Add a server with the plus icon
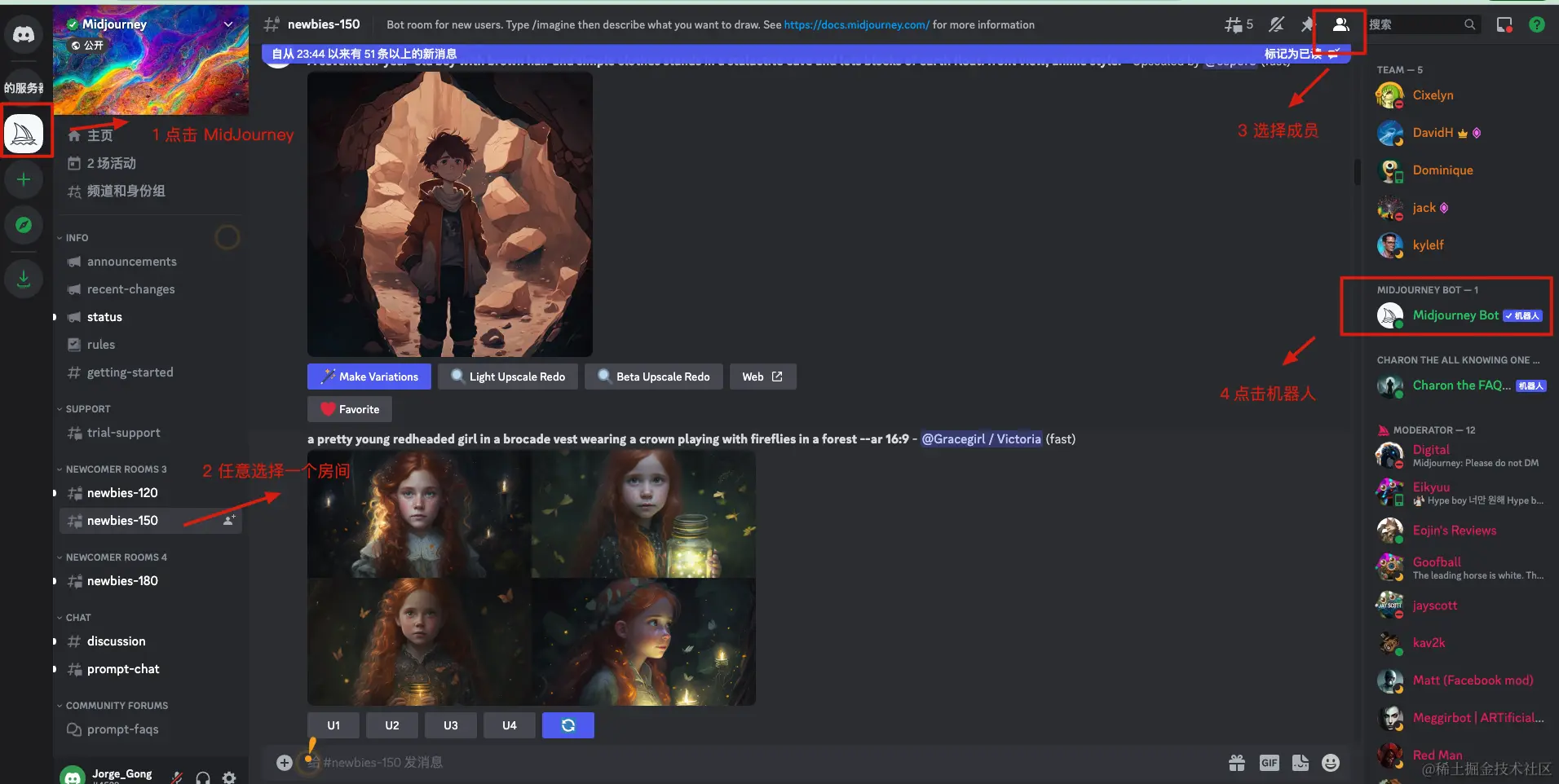1559x784 pixels. click(24, 179)
